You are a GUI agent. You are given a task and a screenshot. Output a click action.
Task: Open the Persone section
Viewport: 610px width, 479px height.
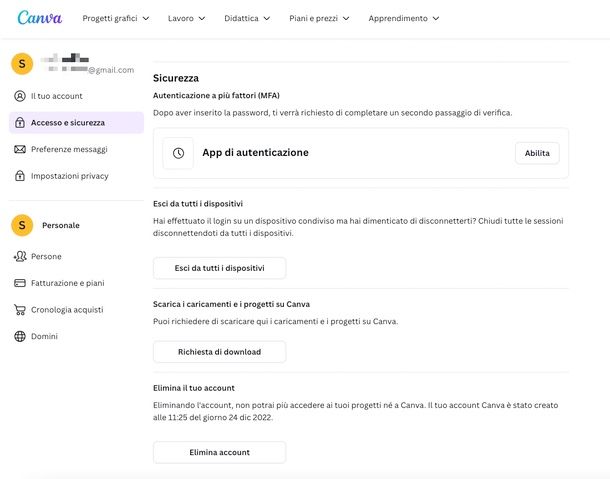pyautogui.click(x=76, y=256)
